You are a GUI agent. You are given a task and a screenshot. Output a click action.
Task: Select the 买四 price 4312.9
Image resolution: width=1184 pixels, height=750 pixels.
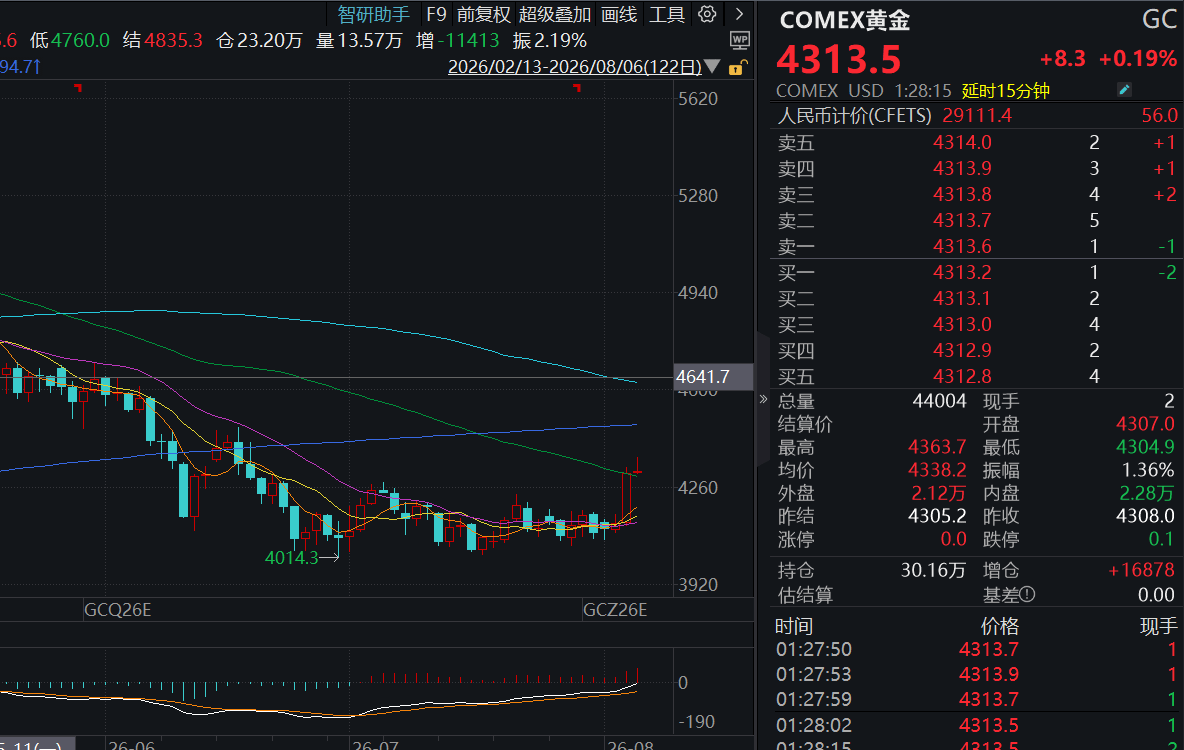(962, 350)
